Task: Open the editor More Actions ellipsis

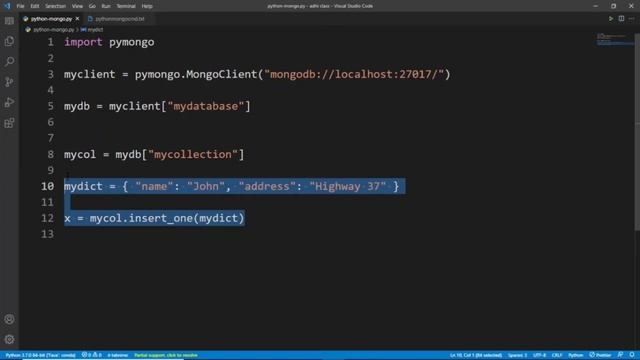Action: pyautogui.click(x=631, y=19)
